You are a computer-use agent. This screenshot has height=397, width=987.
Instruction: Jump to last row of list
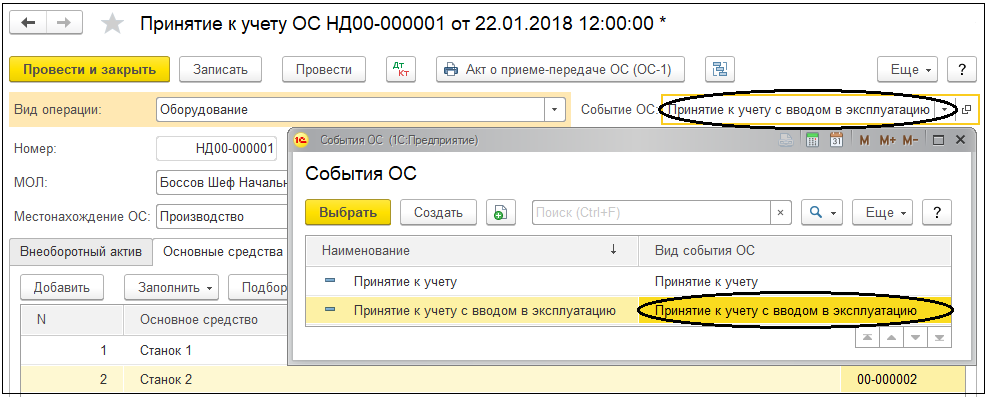(x=939, y=338)
